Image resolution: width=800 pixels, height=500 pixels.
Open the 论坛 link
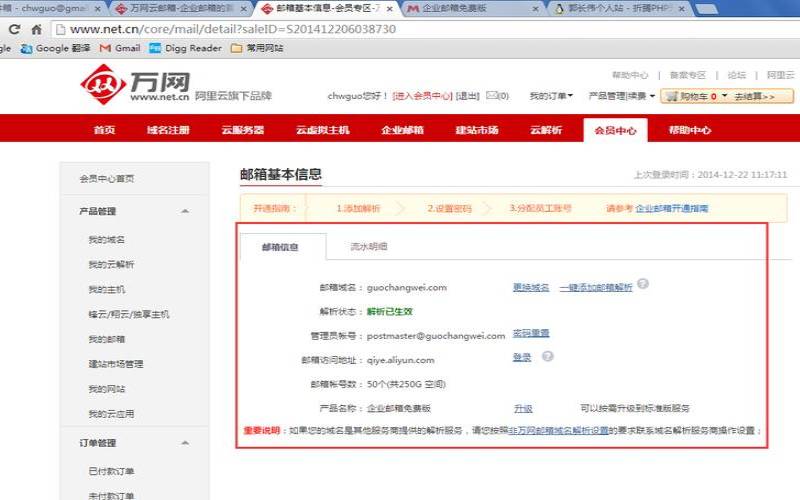tap(736, 75)
